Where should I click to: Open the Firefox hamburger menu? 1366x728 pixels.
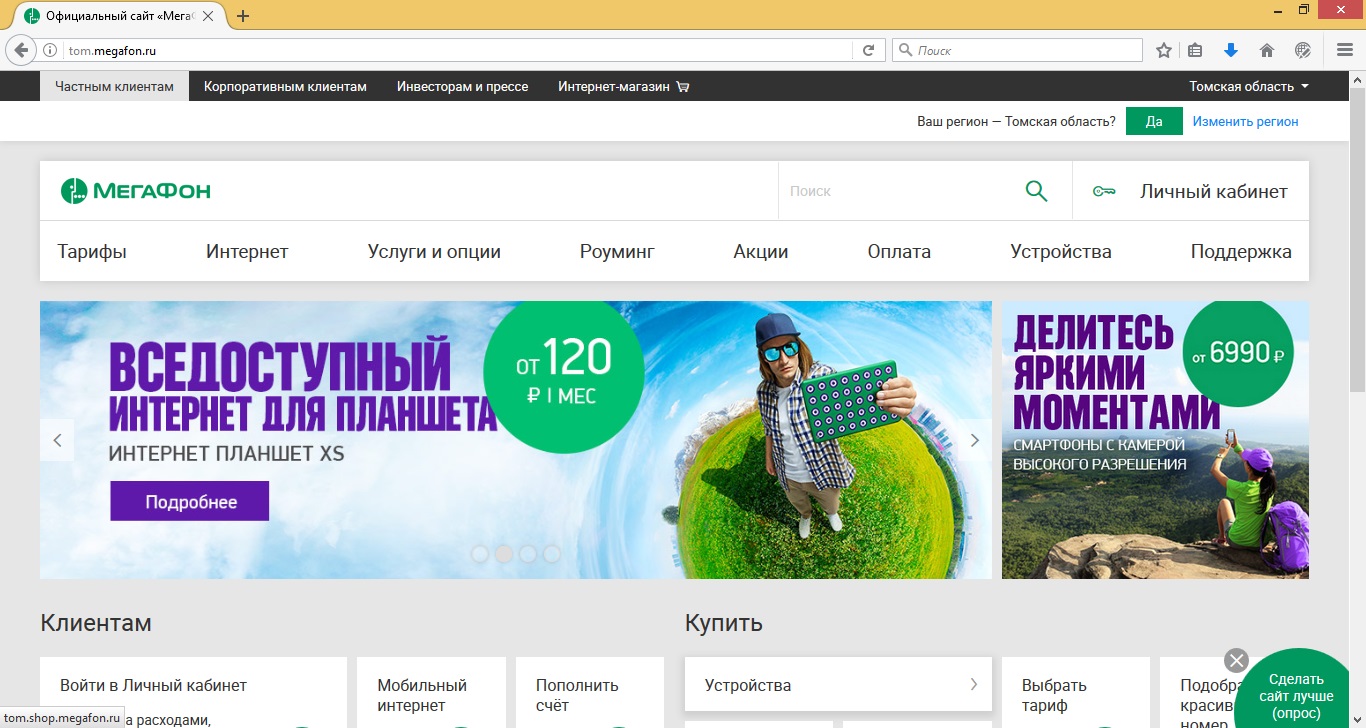click(1343, 49)
